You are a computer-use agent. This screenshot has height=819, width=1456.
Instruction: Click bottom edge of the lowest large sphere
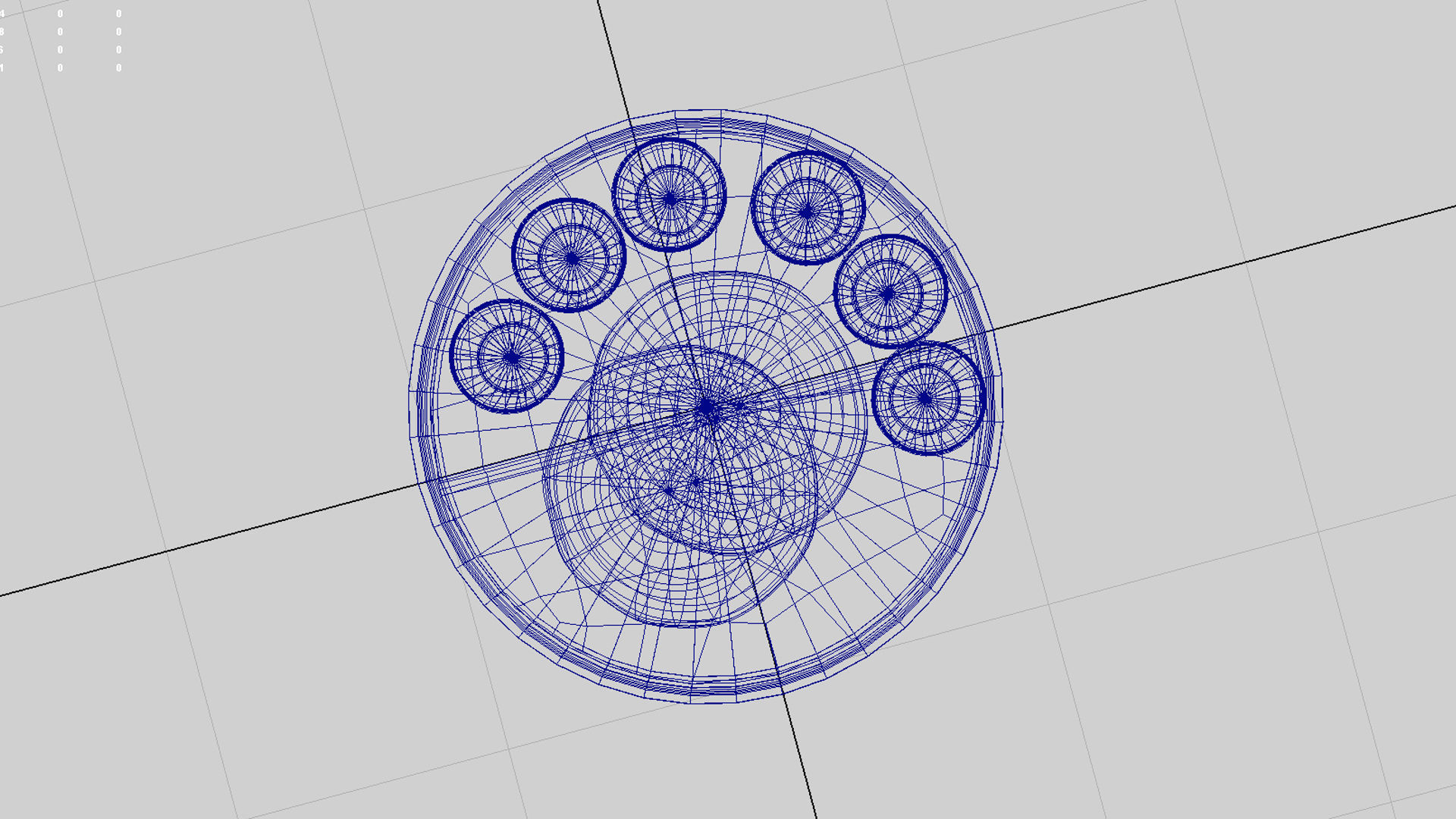click(x=686, y=625)
